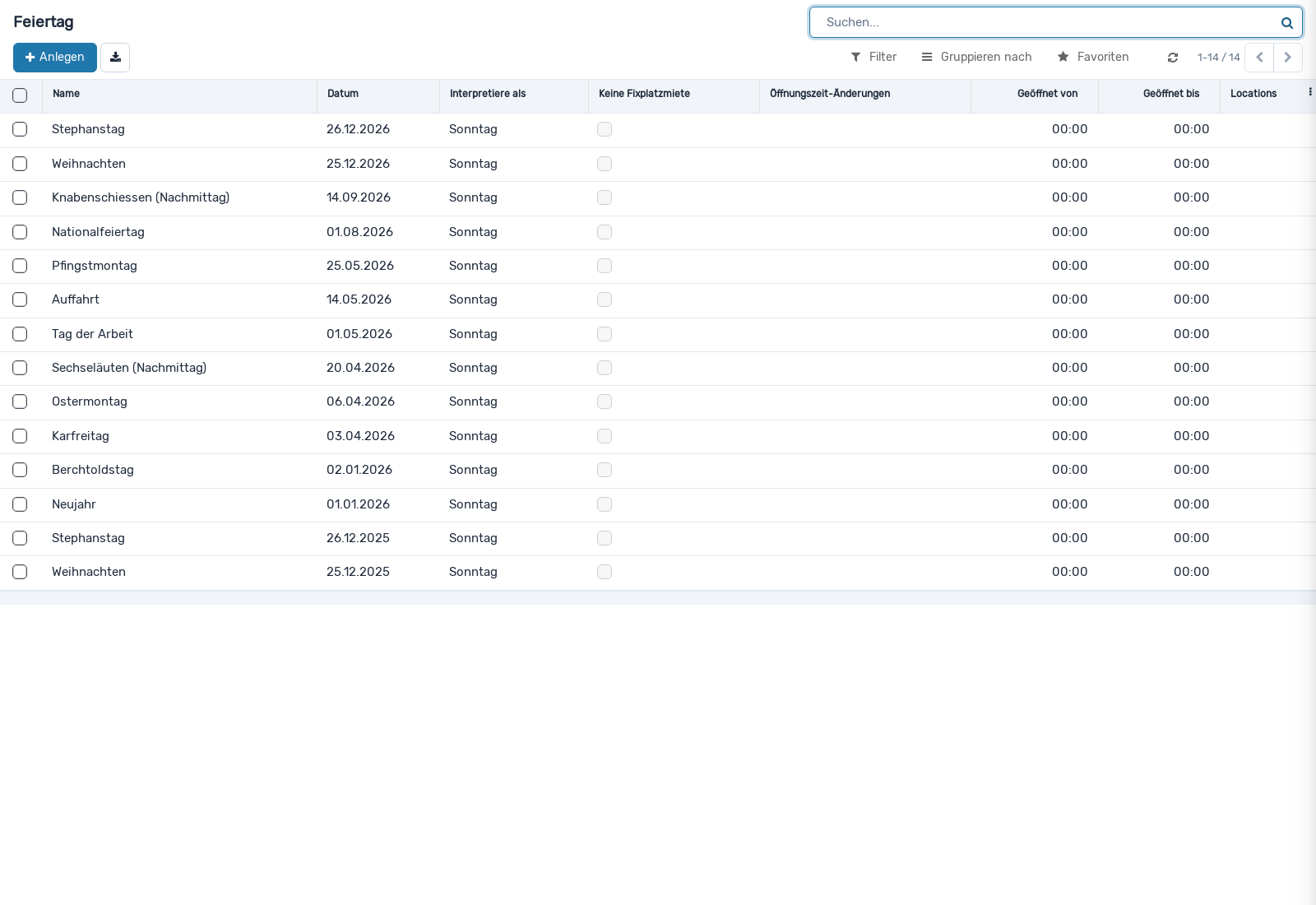Select the Knabenschiessen row checkbox
Viewport: 1316px width, 905px height.
20,197
